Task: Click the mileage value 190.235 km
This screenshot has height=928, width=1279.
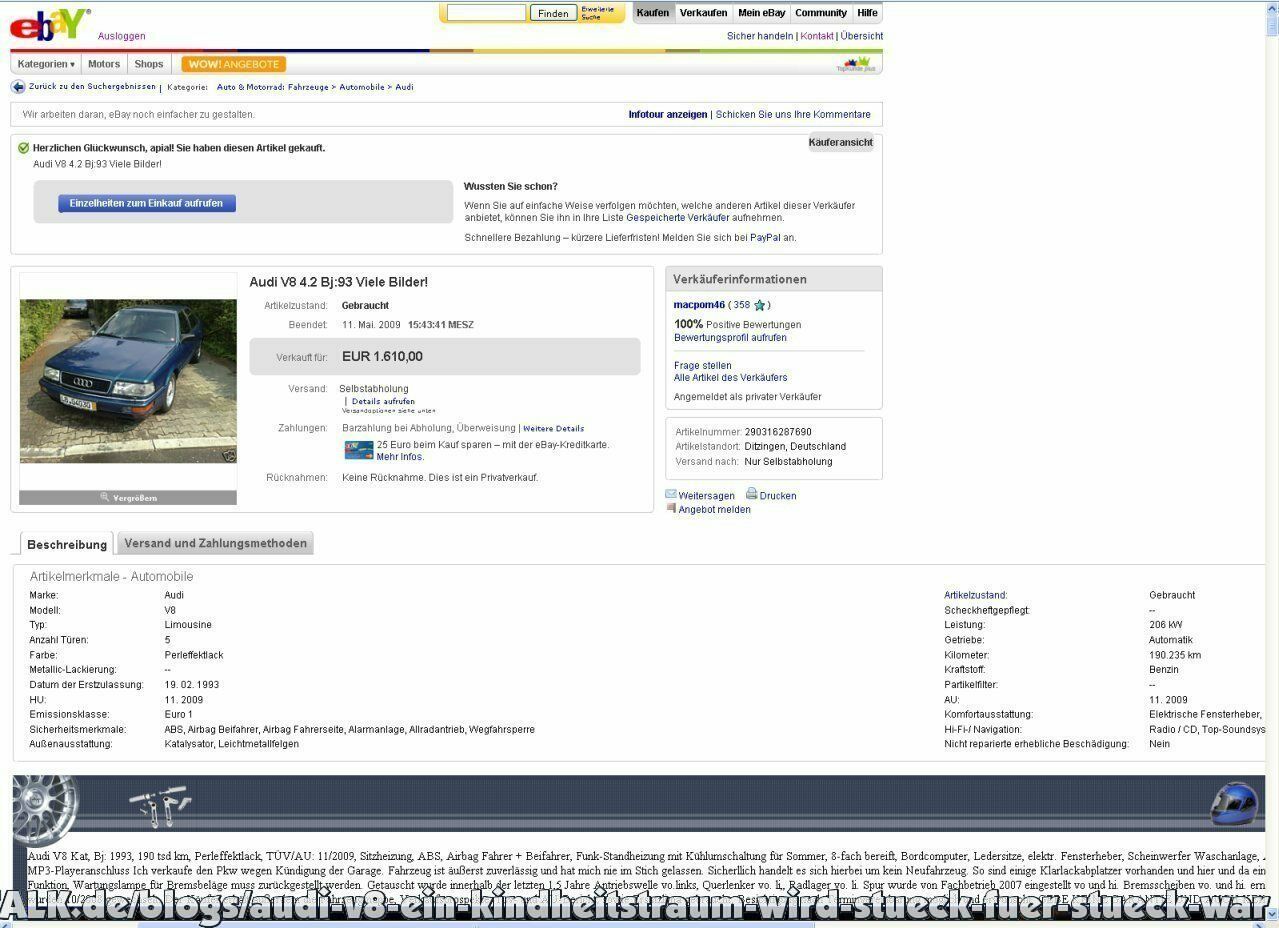Action: point(1175,655)
